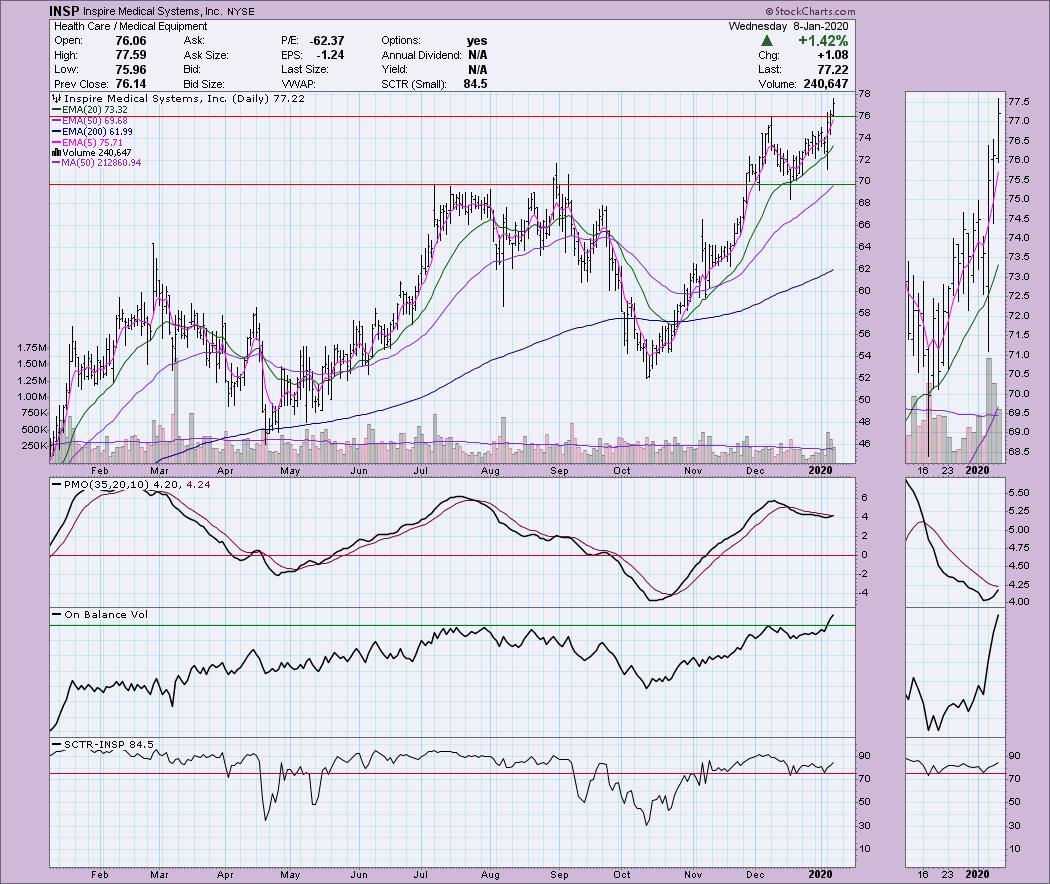The width and height of the screenshot is (1050, 884).
Task: Click the EMA(20) 73.32 legend entry
Action: coord(89,109)
